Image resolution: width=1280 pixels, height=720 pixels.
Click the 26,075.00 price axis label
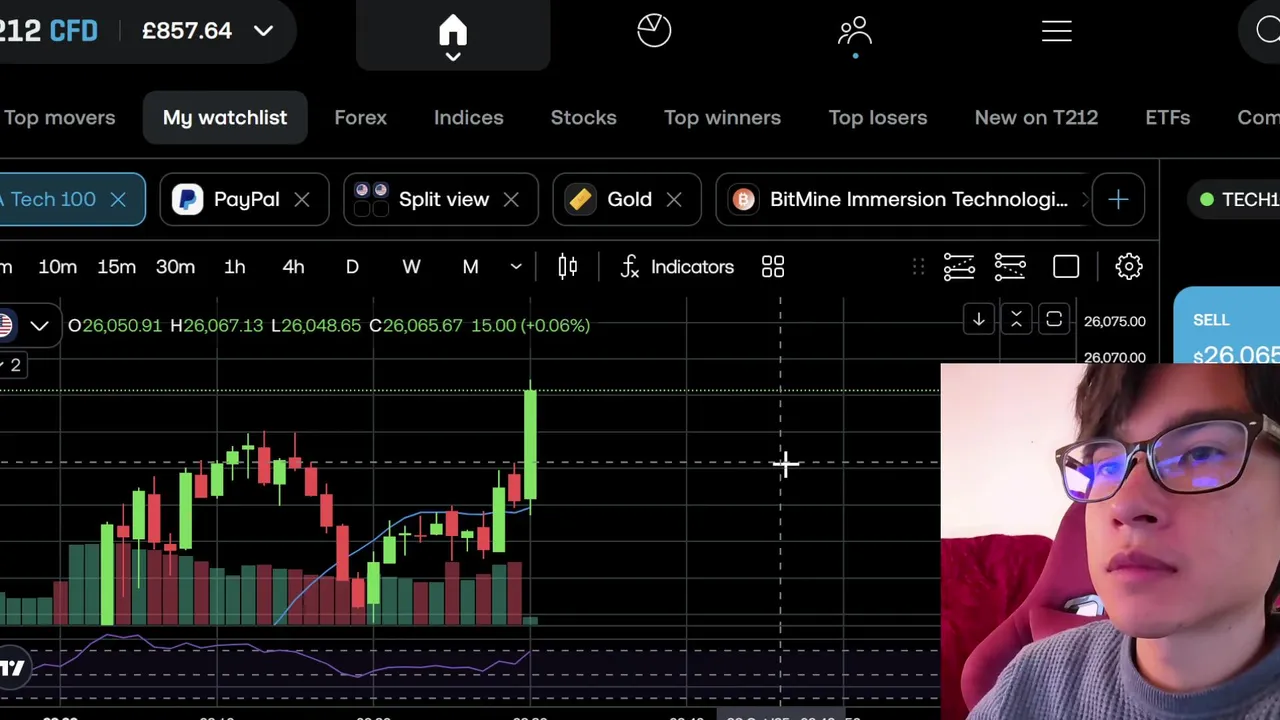coord(1114,321)
